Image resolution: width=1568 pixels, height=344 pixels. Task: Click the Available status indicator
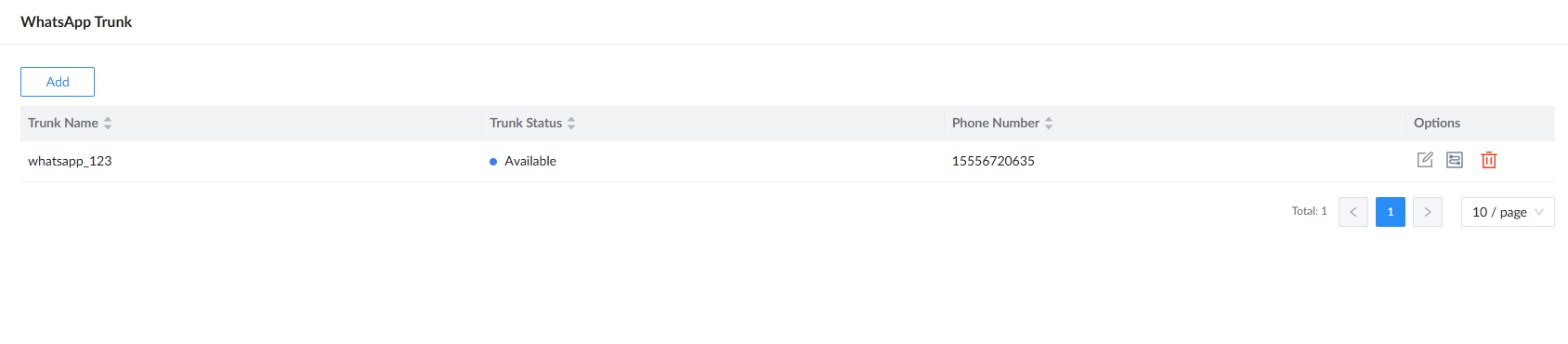523,161
